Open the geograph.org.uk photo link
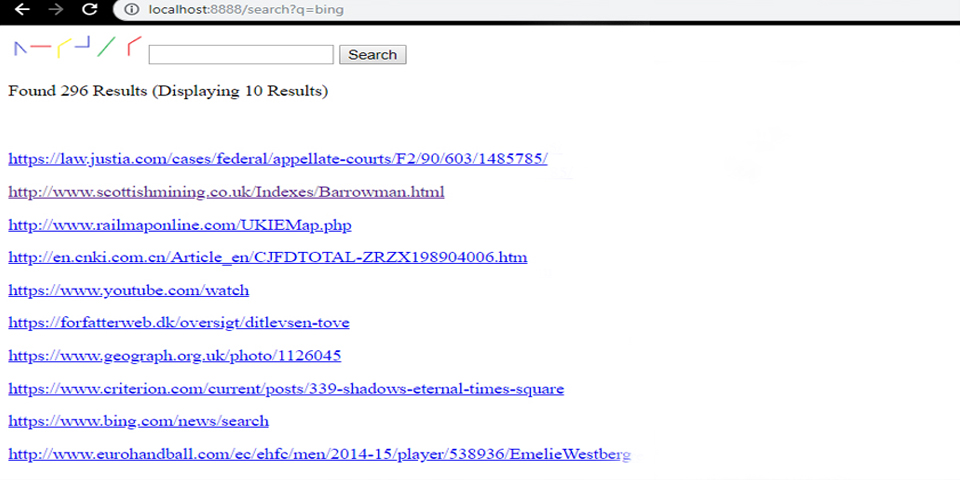The image size is (960, 480). 175,356
